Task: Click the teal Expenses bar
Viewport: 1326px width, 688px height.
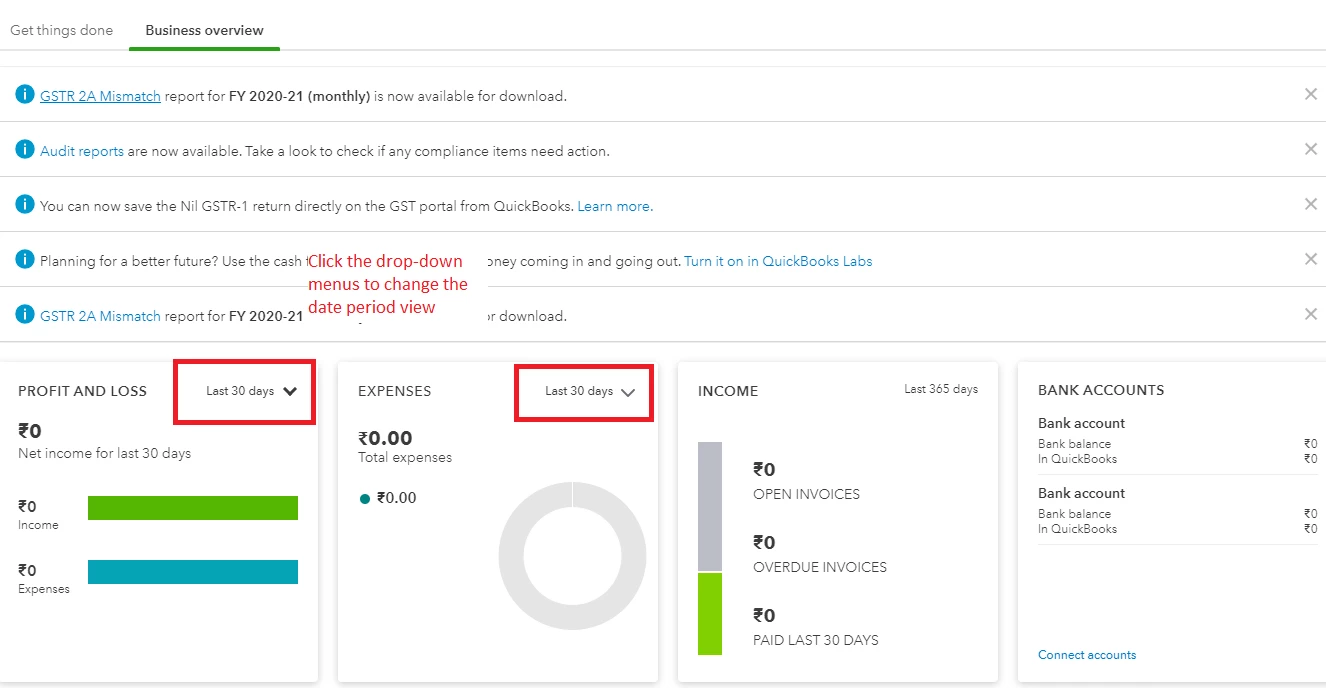Action: coord(193,572)
